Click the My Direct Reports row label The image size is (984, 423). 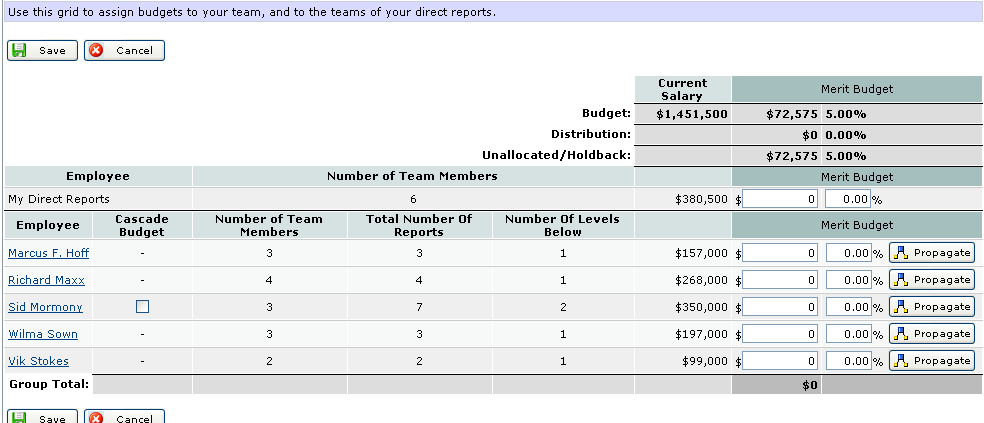59,199
